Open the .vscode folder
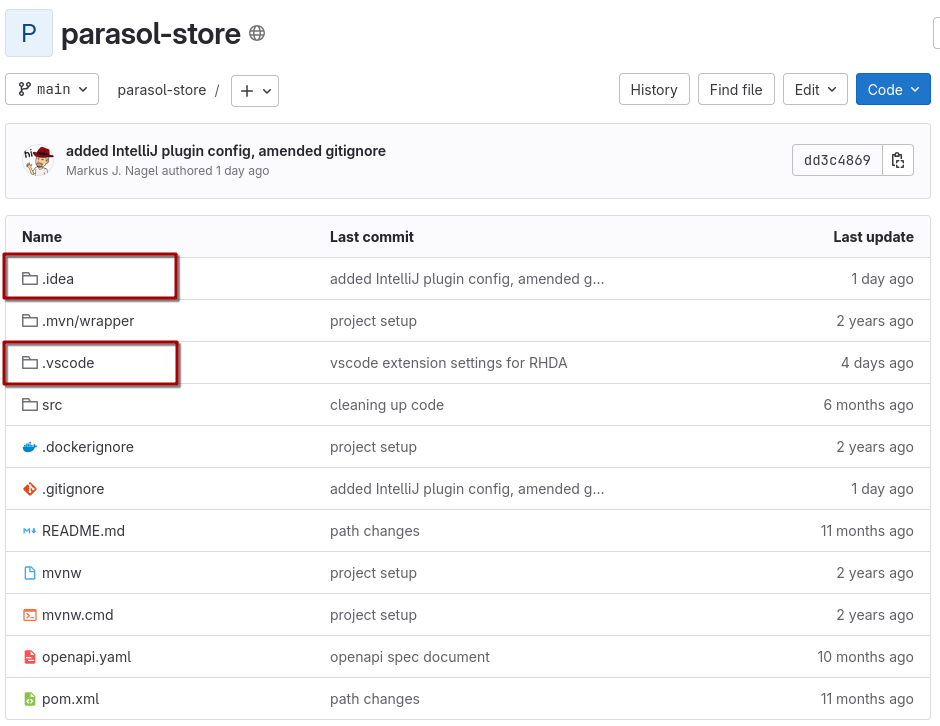The image size is (940, 726). coord(68,363)
